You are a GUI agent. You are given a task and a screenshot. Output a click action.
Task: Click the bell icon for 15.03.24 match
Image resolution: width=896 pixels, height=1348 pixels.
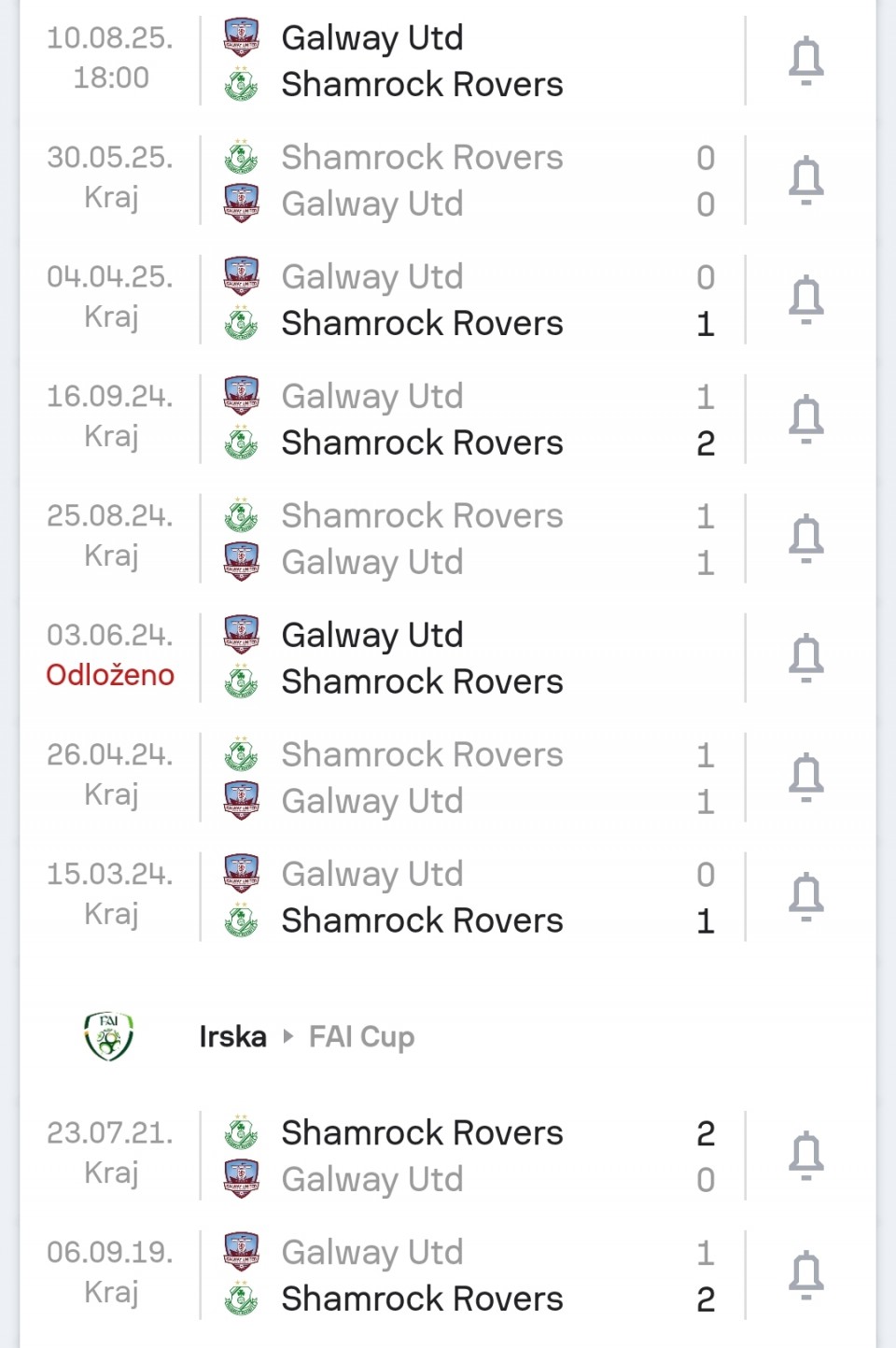tap(806, 898)
